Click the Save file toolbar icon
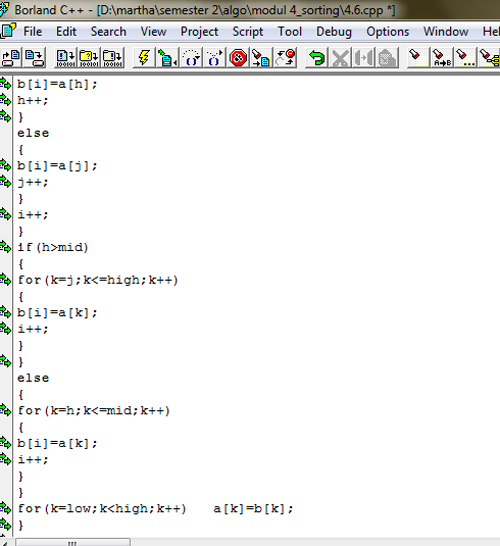Screen dimensions: 500x546 tap(34, 57)
